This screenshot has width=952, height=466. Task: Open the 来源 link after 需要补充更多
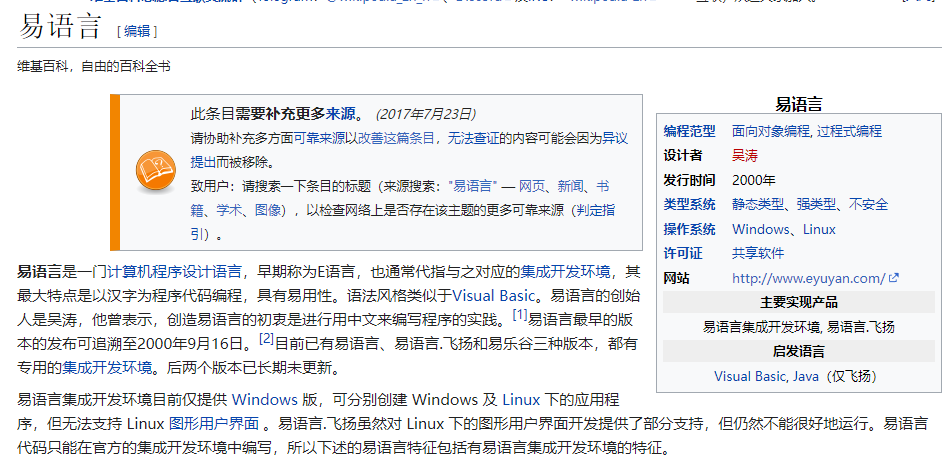tap(341, 114)
